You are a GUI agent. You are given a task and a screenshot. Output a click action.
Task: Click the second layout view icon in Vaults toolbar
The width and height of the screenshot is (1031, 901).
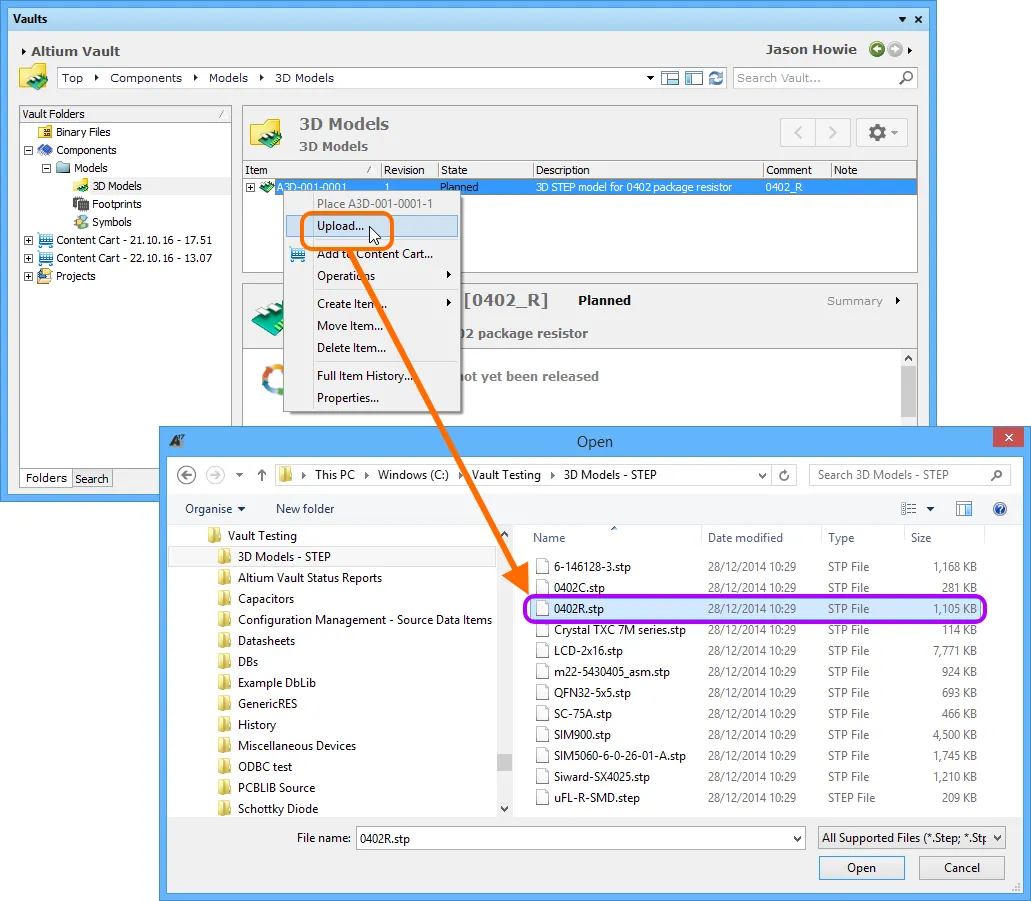[694, 78]
